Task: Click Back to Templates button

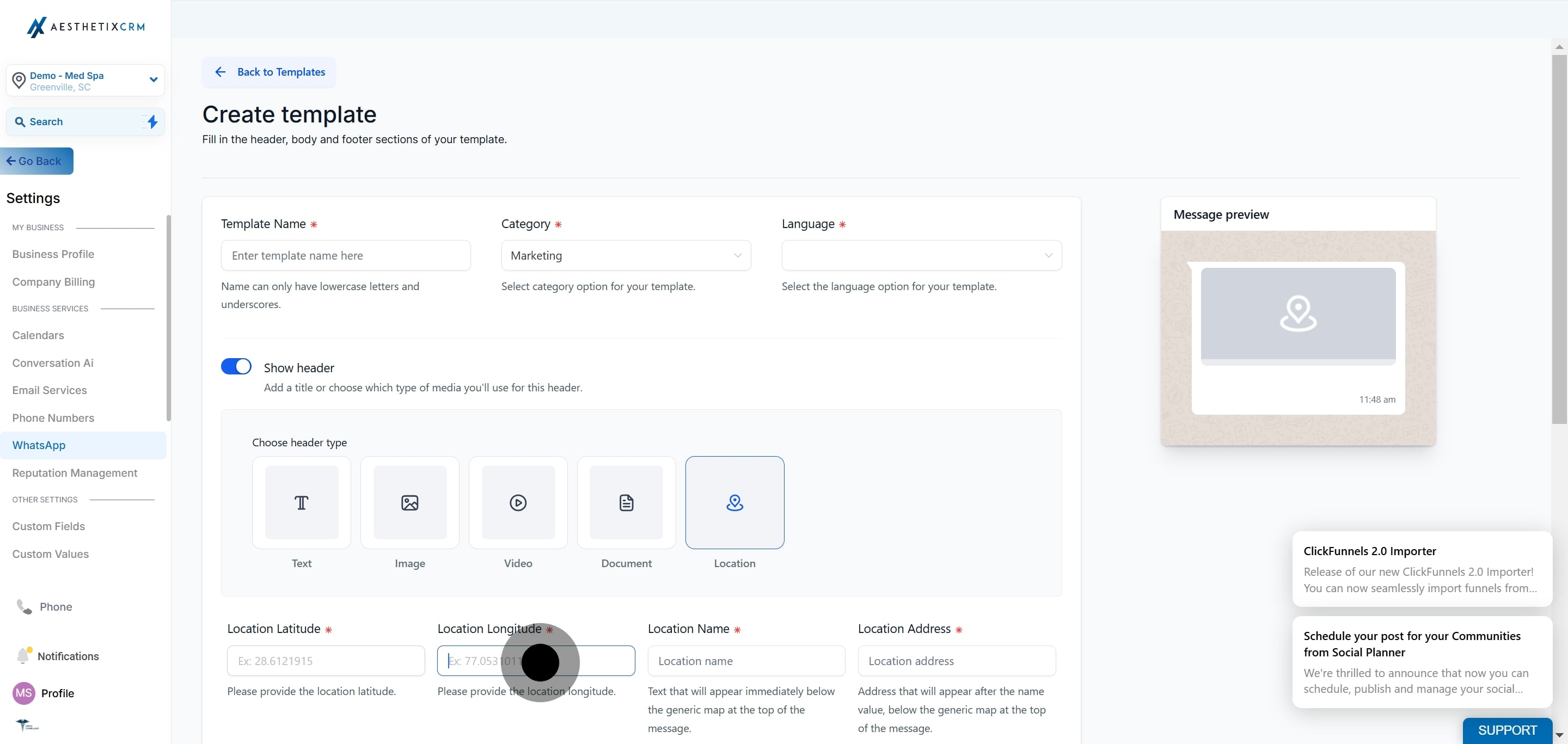Action: click(x=269, y=72)
